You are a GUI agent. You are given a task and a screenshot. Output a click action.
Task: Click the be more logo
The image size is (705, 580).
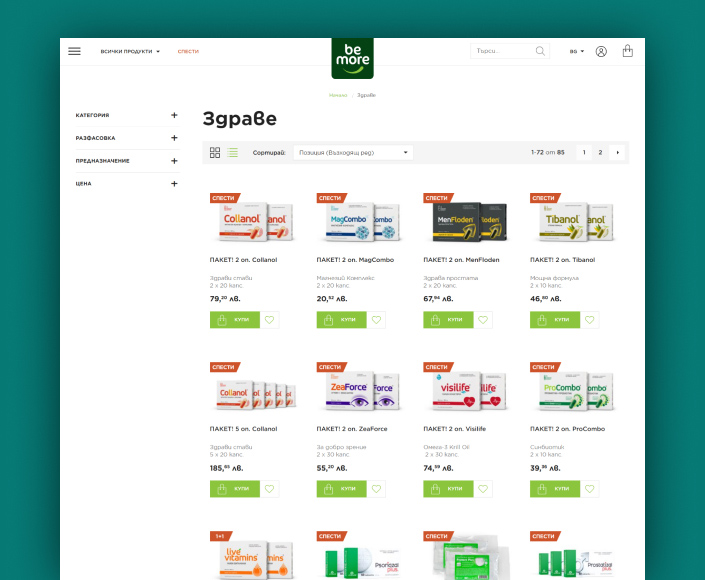point(352,58)
